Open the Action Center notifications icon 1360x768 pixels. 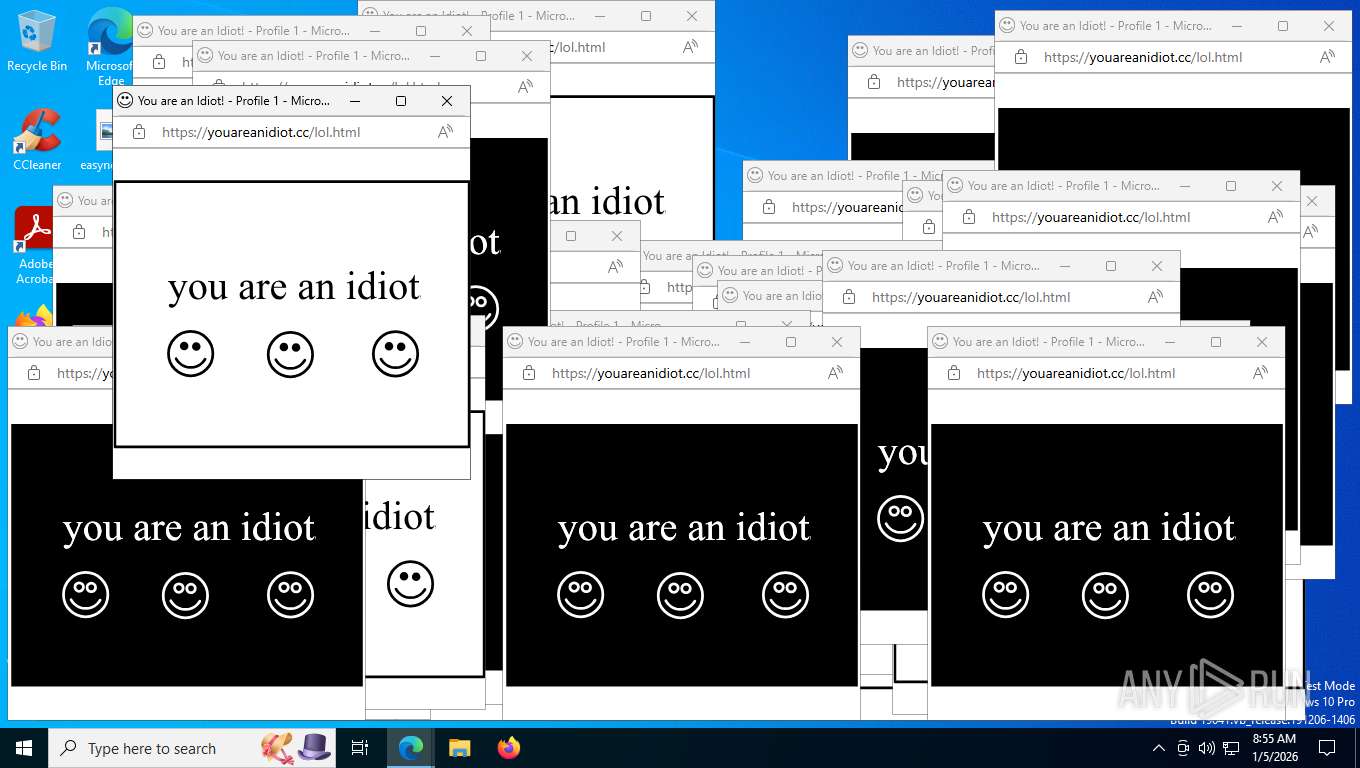(x=1327, y=748)
